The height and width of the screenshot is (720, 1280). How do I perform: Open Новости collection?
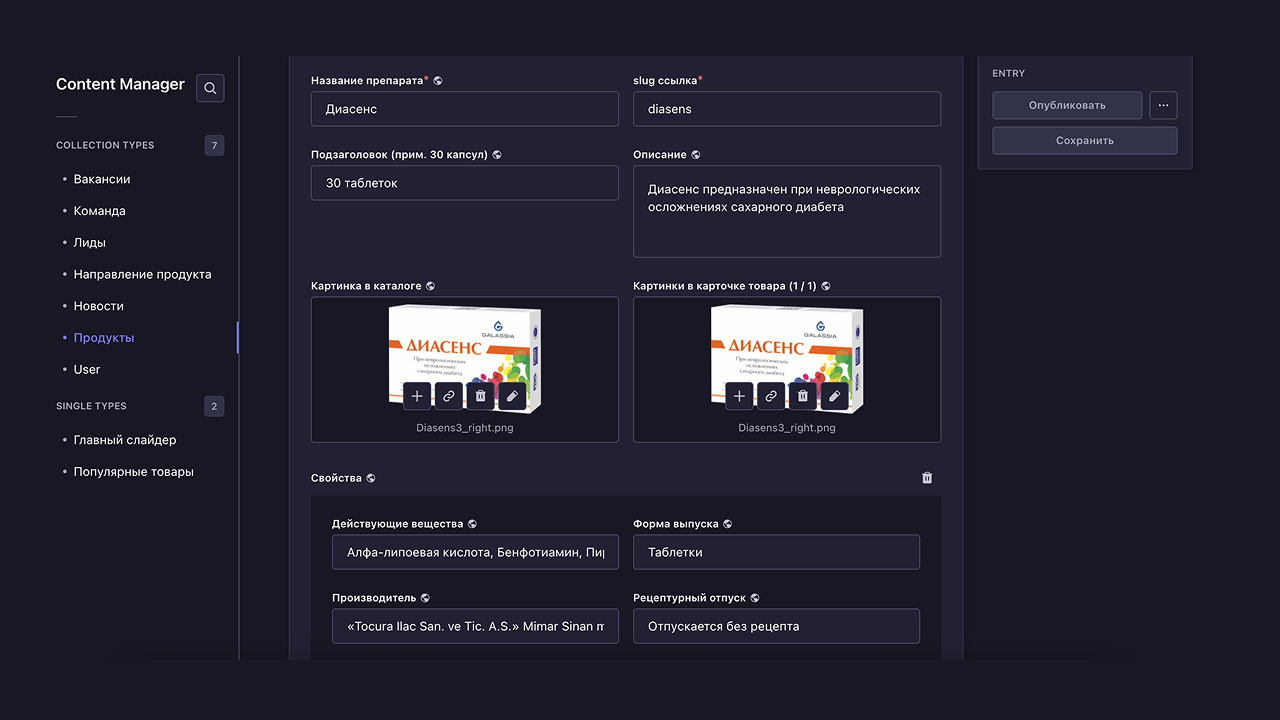click(99, 306)
